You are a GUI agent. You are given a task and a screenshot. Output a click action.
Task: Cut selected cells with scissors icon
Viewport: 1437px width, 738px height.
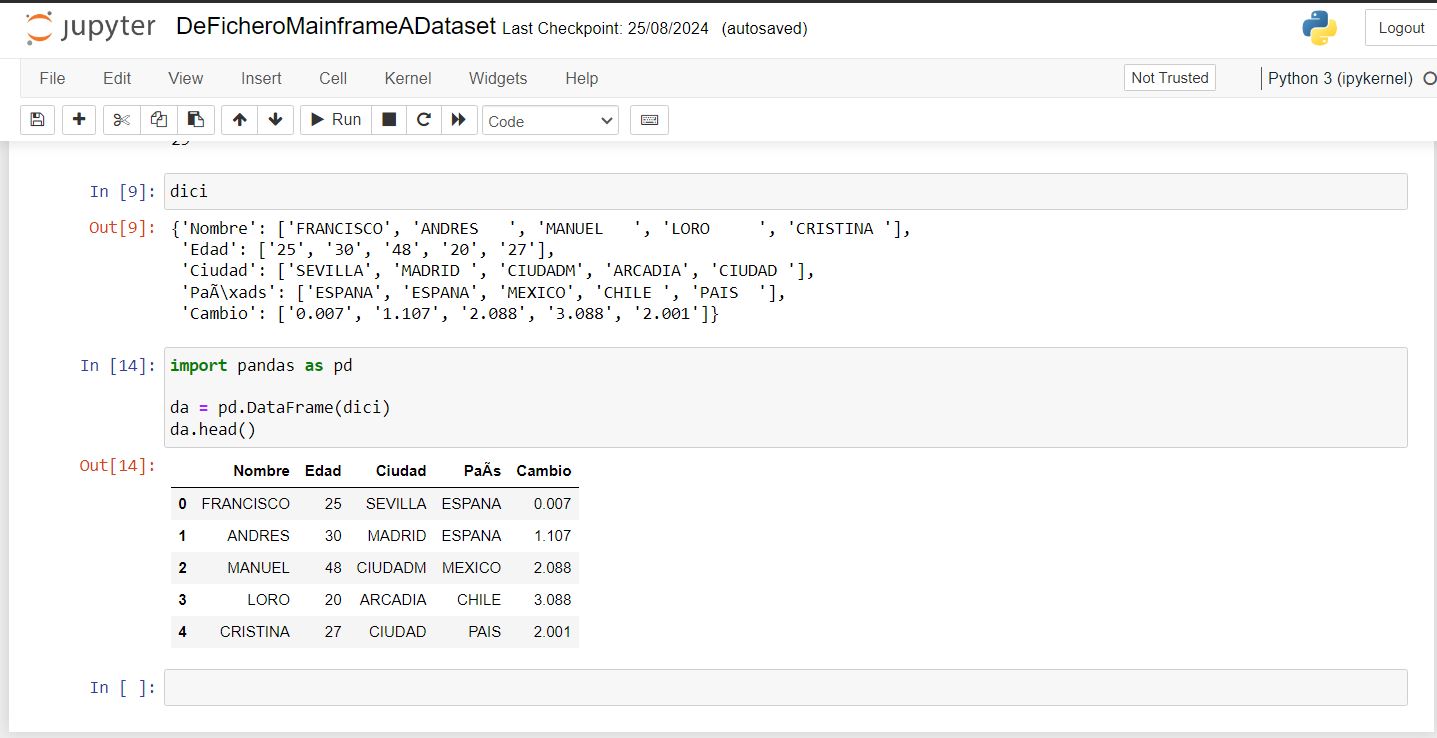click(122, 120)
